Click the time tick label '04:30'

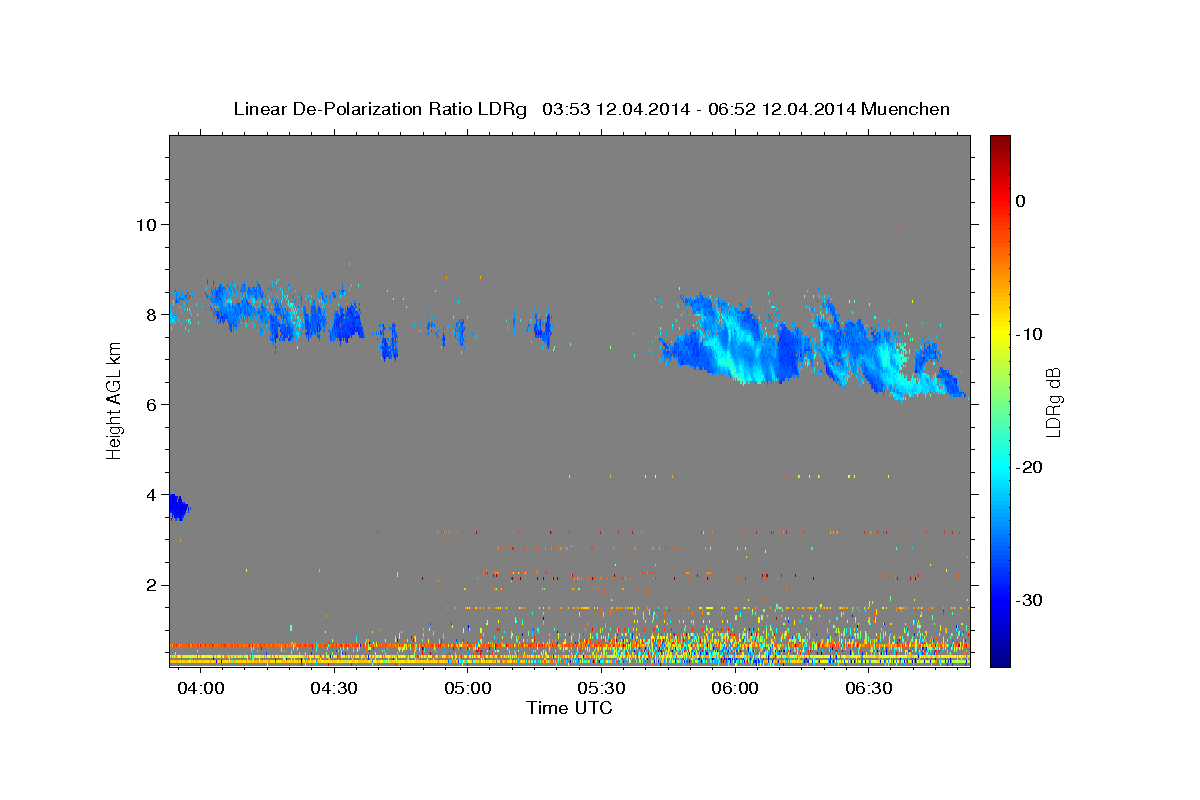coord(333,689)
